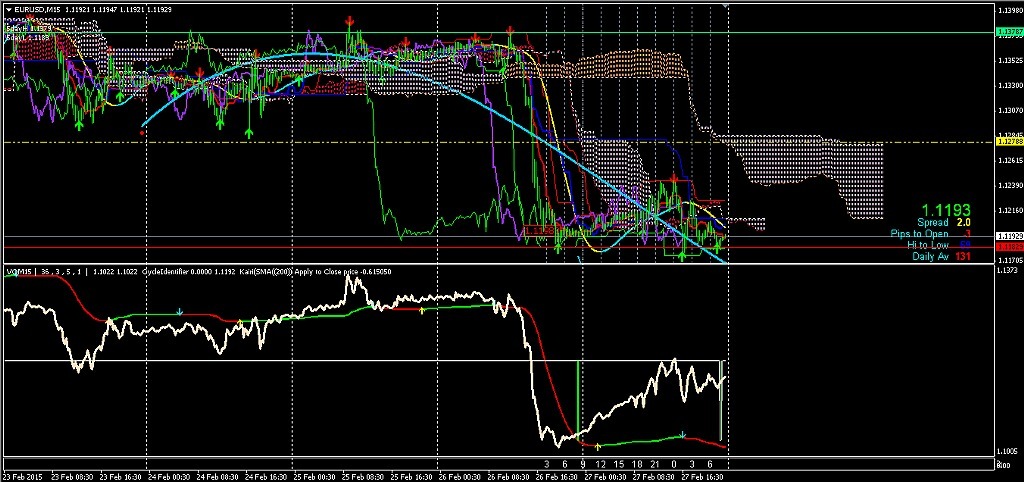Viewport: 1024px width, 482px height.
Task: Click the 1.1373 indicator scale value
Action: coord(1007,270)
